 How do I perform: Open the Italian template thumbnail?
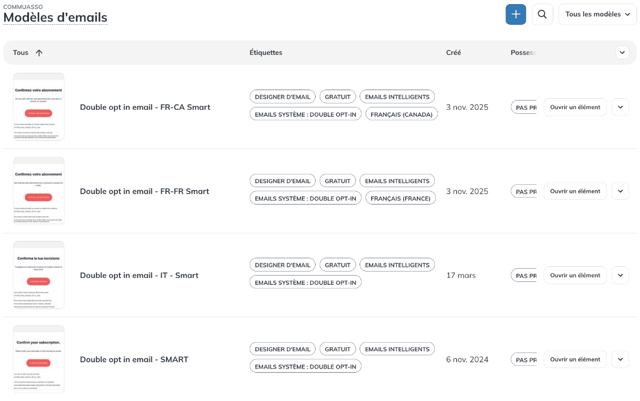pyautogui.click(x=39, y=275)
